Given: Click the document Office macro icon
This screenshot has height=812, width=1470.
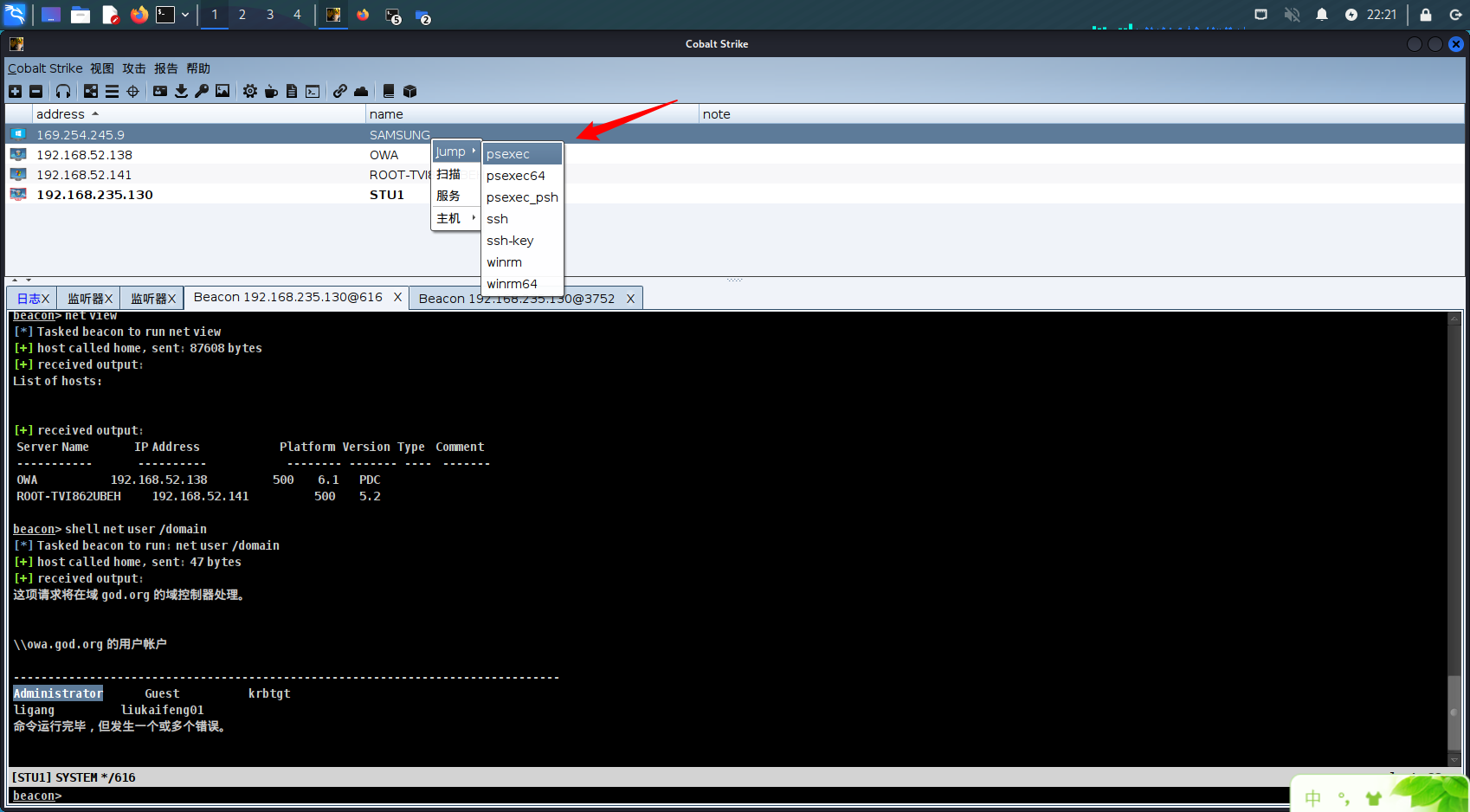Looking at the screenshot, I should [292, 91].
